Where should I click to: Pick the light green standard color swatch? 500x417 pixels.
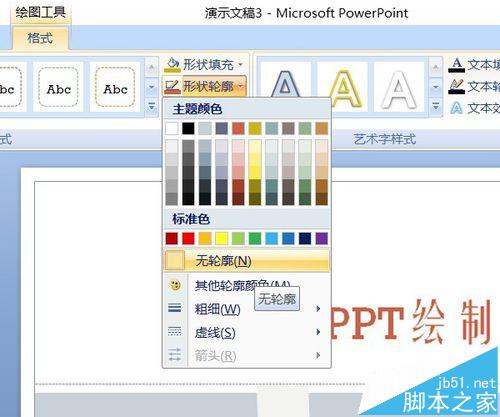238,239
